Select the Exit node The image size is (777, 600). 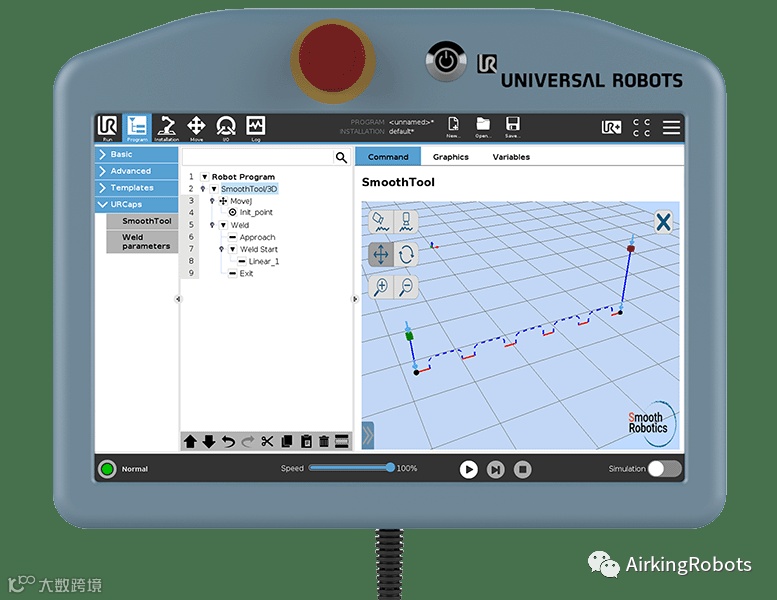246,273
